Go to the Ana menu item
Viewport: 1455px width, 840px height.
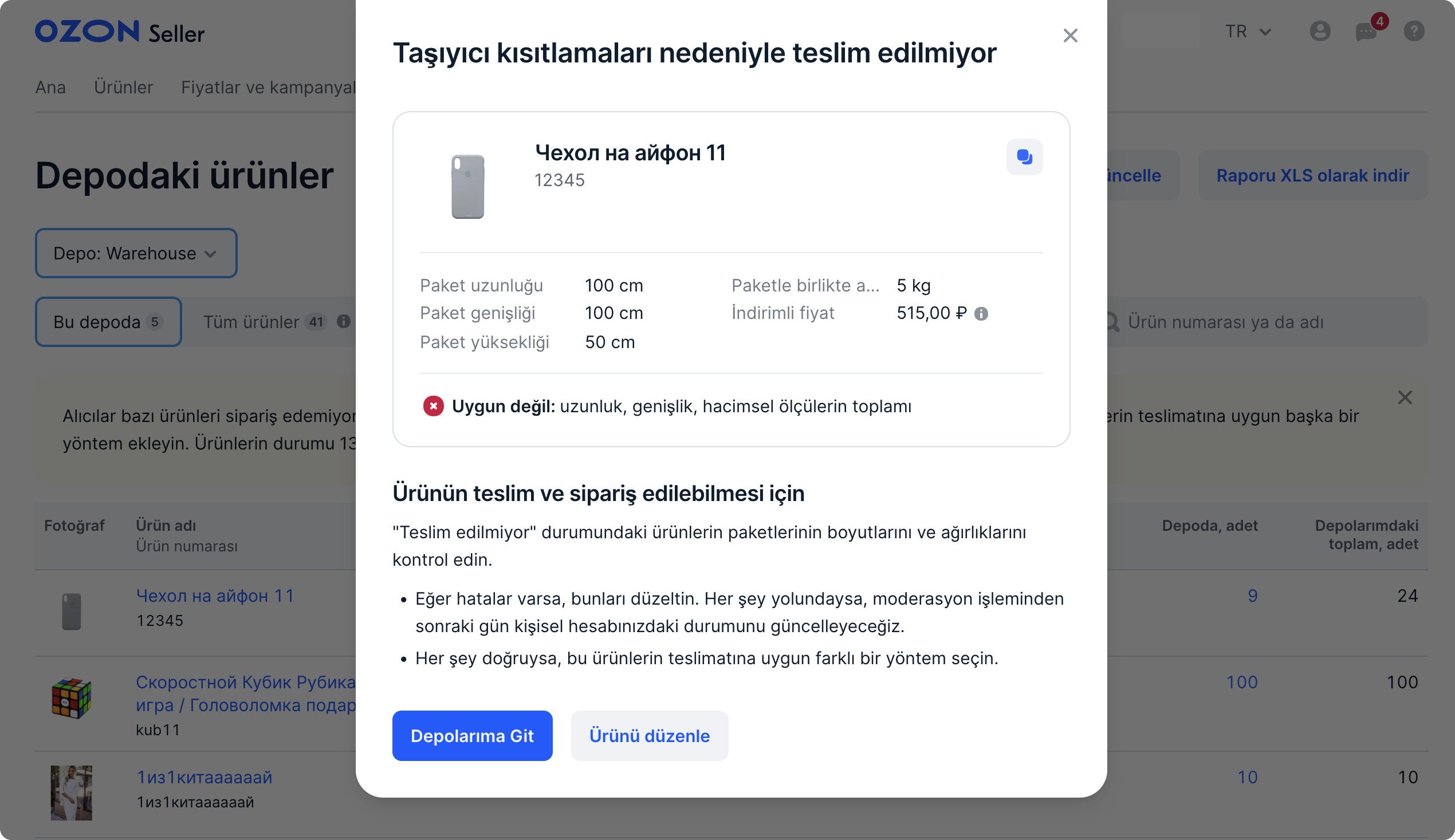pyautogui.click(x=50, y=87)
